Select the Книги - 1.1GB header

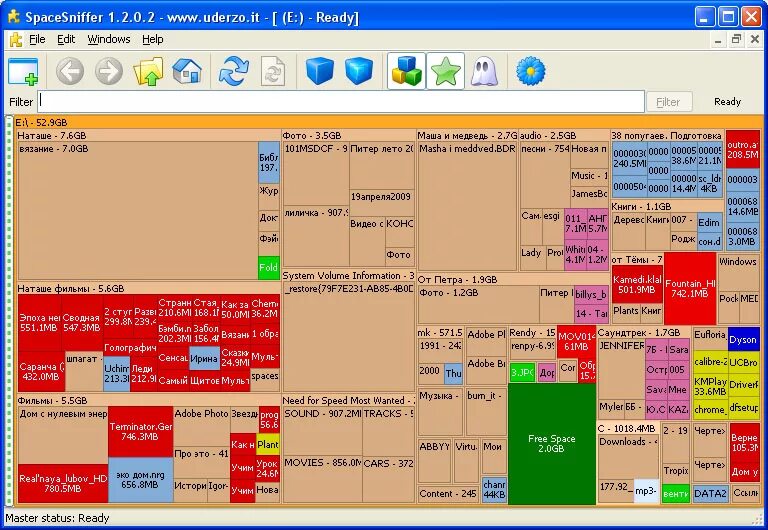tap(667, 206)
